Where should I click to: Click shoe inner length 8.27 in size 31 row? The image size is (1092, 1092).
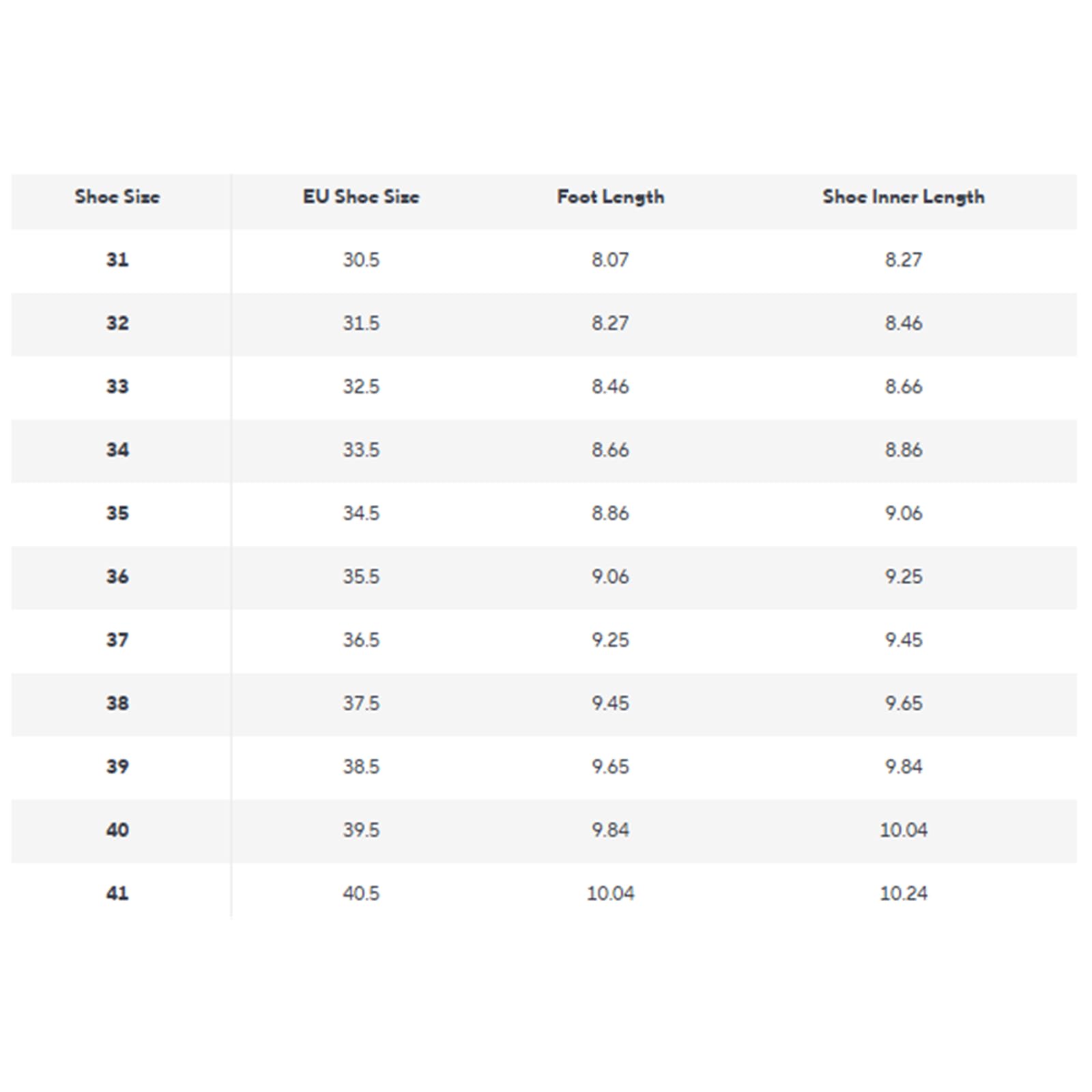(904, 259)
